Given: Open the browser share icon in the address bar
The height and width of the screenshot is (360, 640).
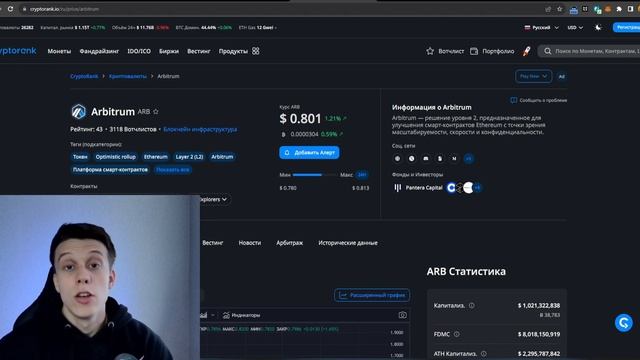Looking at the screenshot, I should tap(548, 9).
